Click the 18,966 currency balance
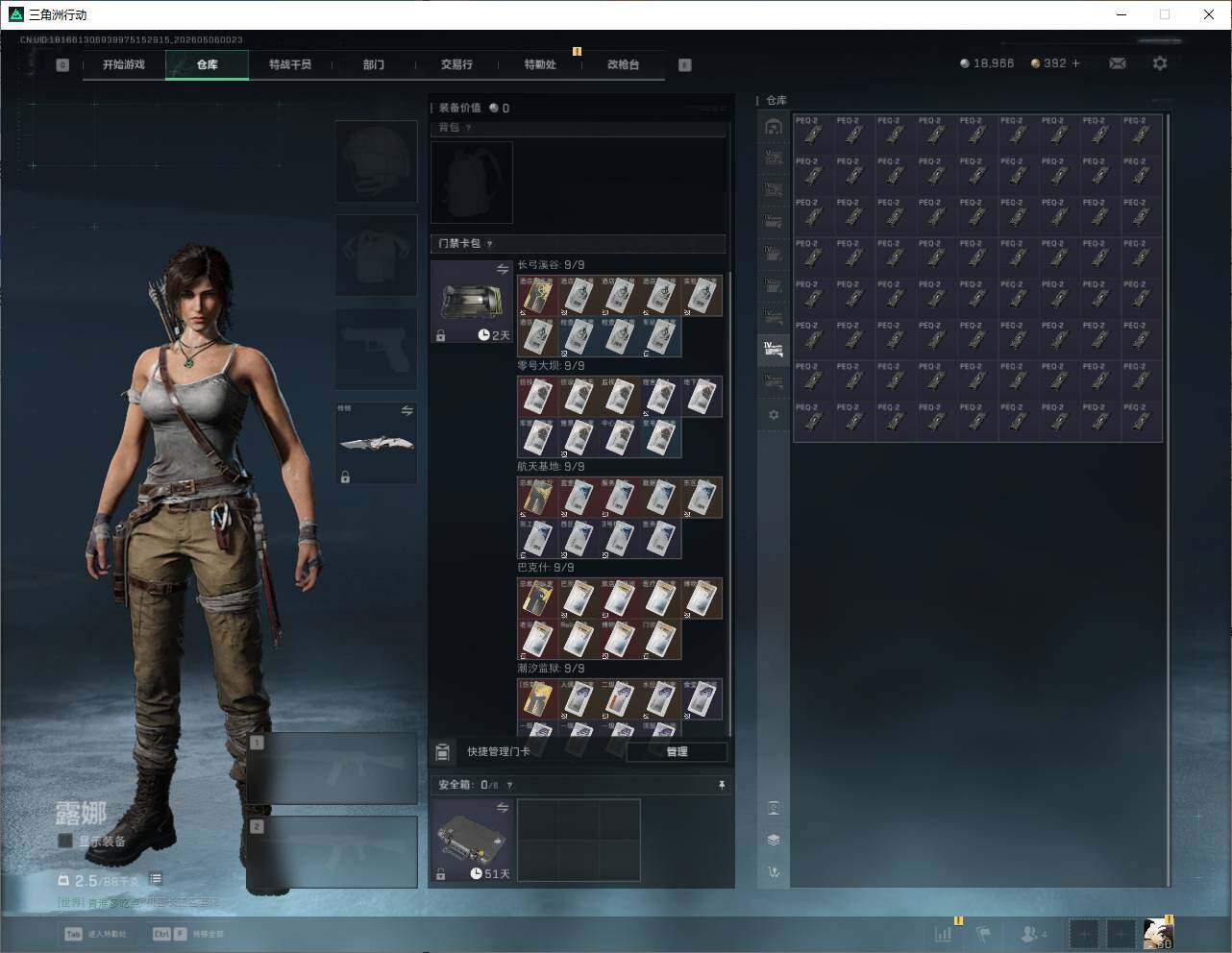The image size is (1232, 953). pos(987,63)
